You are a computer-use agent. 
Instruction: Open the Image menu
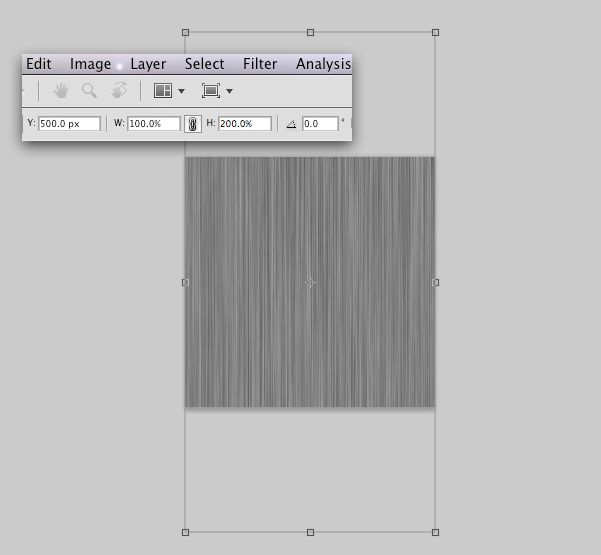point(90,64)
